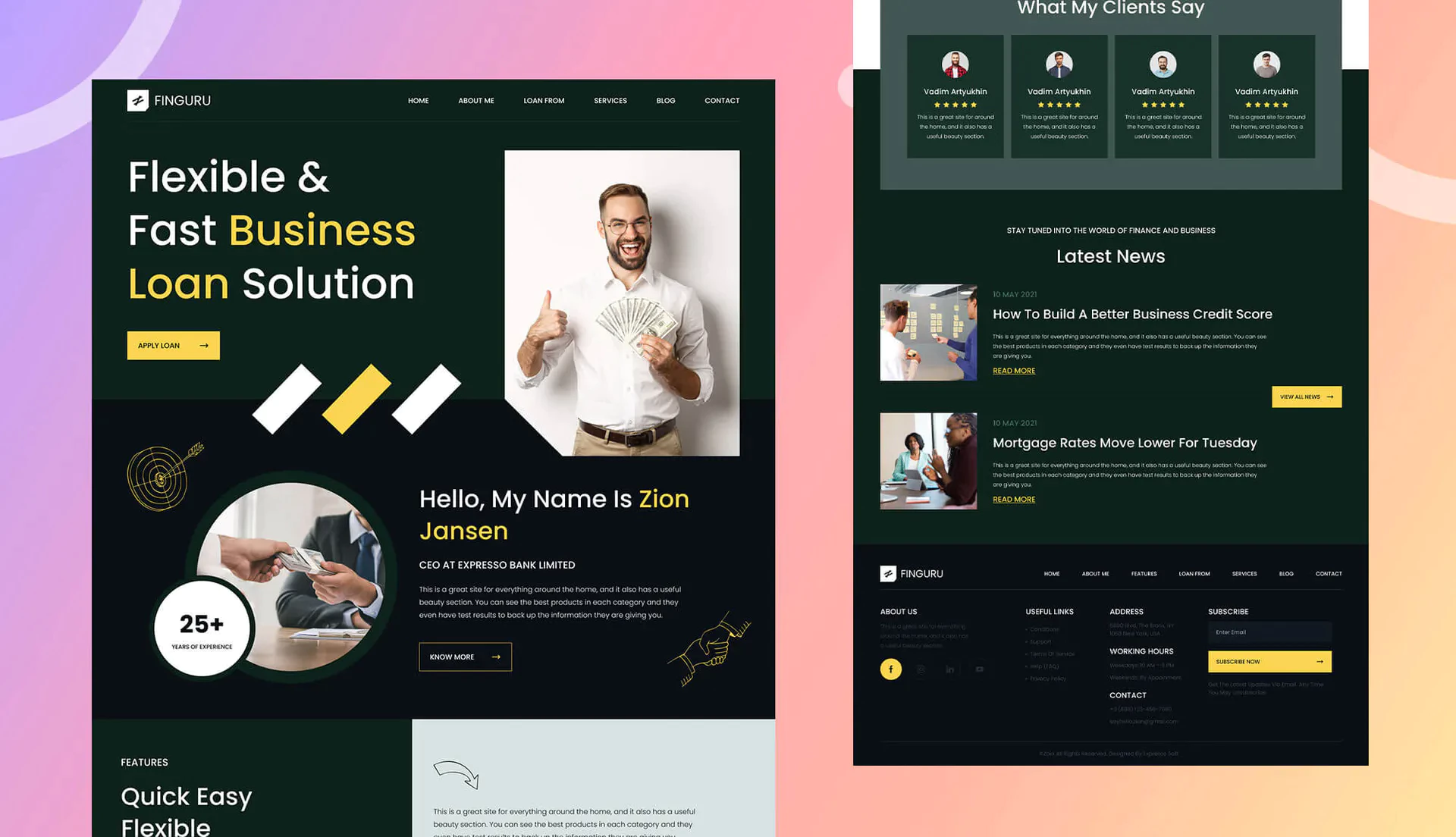Expand the USEFUL LINKS footer section
Image resolution: width=1456 pixels, height=837 pixels.
click(x=1050, y=611)
